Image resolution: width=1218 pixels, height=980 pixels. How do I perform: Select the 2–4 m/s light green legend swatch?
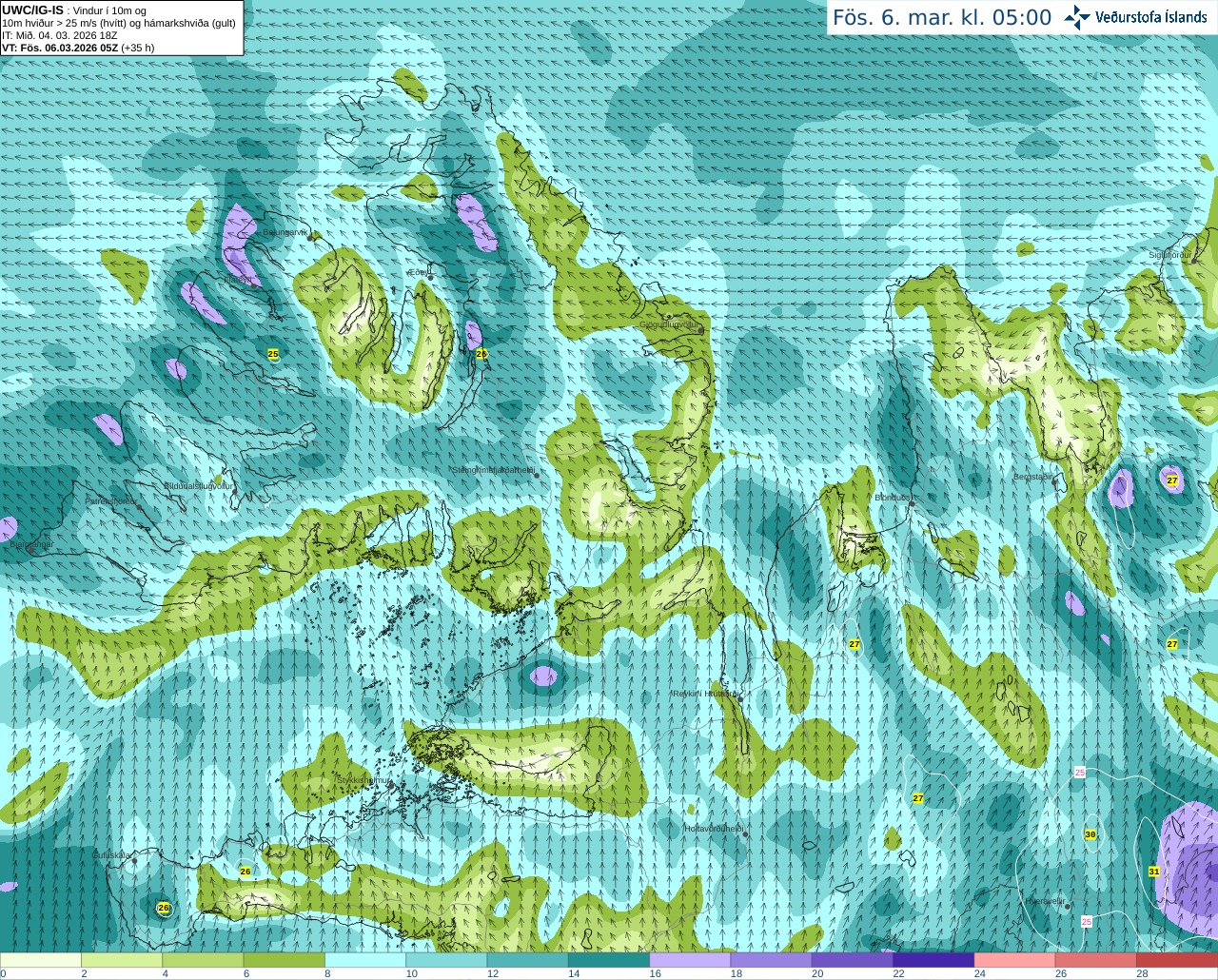122,959
